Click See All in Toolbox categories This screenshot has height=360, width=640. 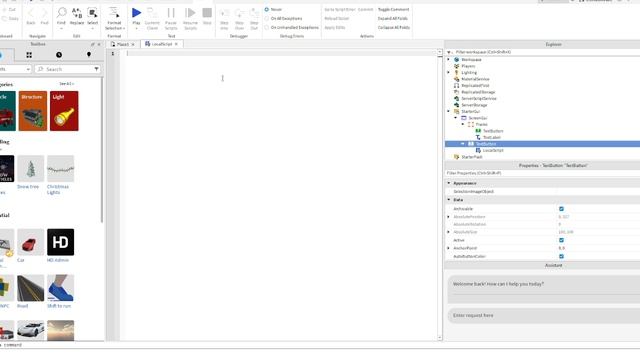(67, 84)
